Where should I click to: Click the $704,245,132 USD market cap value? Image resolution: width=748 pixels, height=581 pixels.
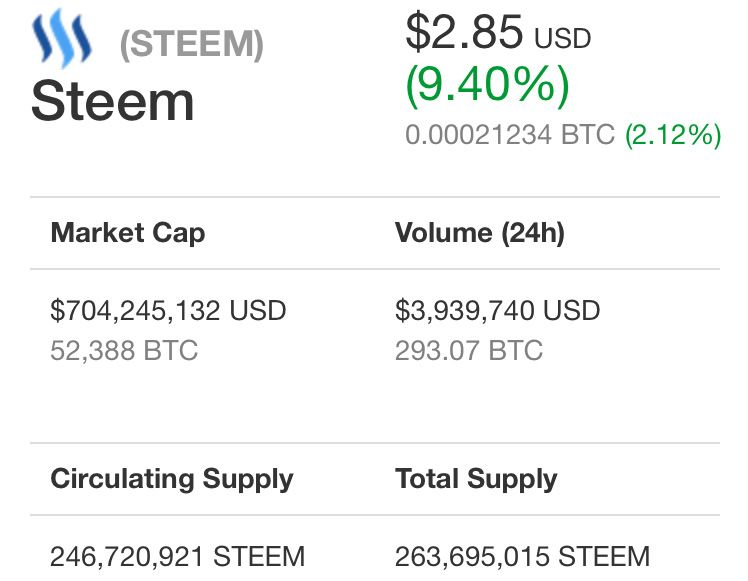[168, 310]
